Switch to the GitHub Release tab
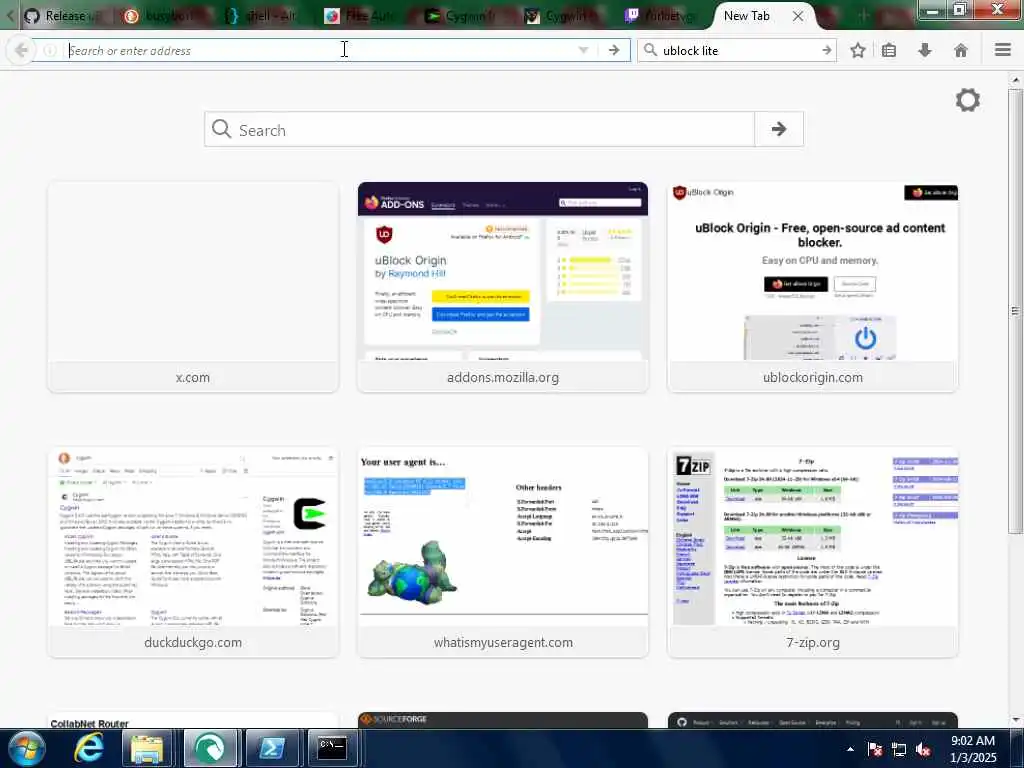Viewport: 1024px width, 768px height. (62, 16)
